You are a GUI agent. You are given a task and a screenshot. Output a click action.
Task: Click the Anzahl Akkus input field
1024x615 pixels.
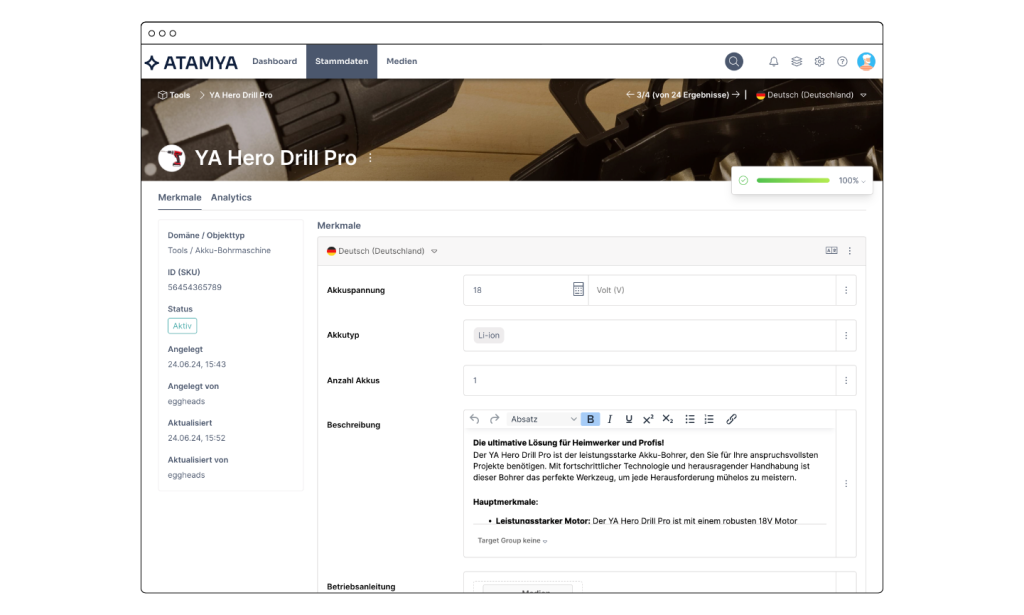pyautogui.click(x=650, y=381)
